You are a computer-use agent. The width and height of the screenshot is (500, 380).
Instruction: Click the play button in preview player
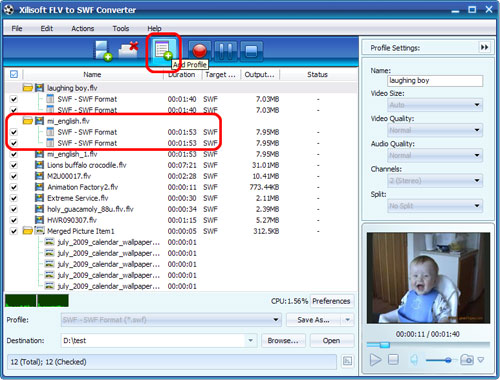click(375, 360)
